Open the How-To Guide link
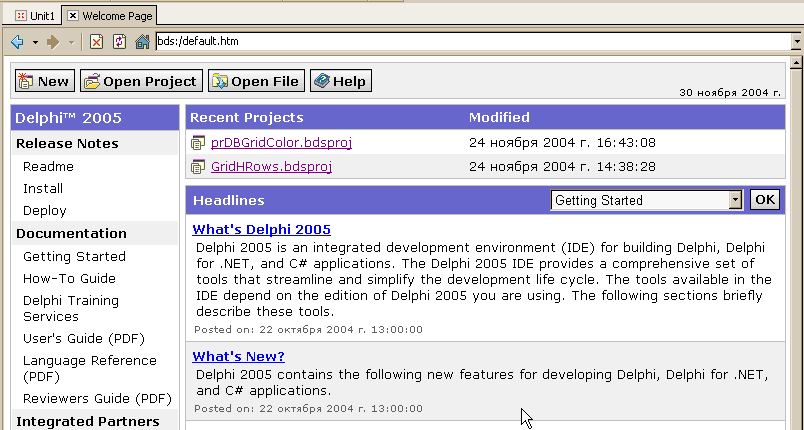The width and height of the screenshot is (804, 430). click(69, 278)
